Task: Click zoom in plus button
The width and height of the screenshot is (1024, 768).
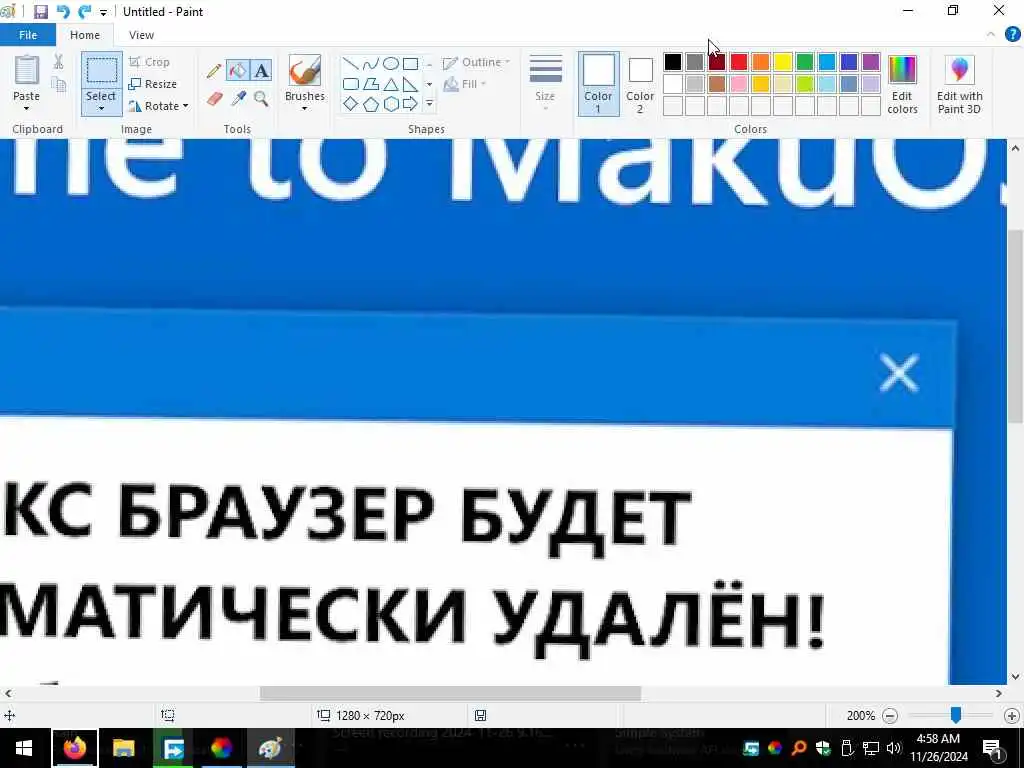Action: click(1012, 716)
